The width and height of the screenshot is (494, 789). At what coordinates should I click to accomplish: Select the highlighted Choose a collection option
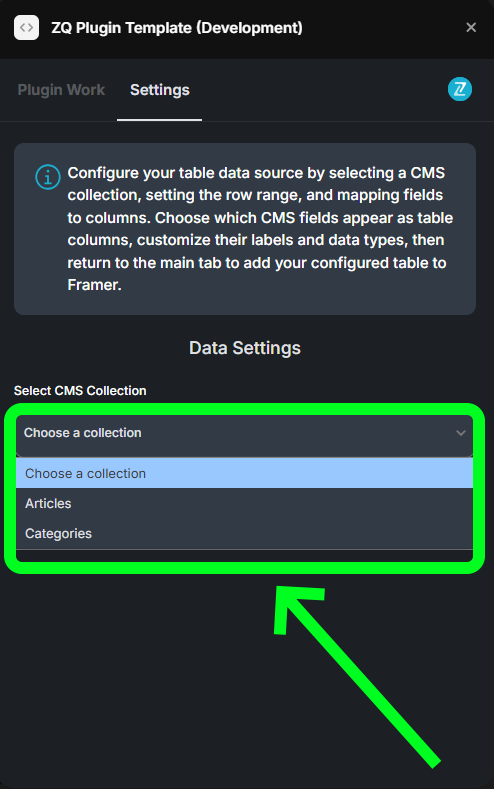click(x=244, y=473)
